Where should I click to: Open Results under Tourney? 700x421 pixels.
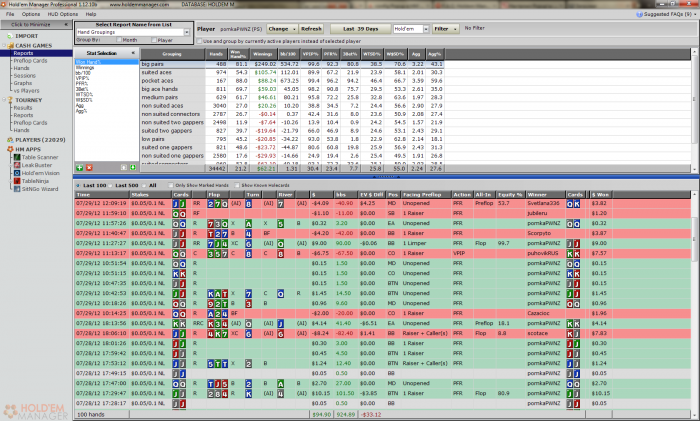pyautogui.click(x=23, y=108)
